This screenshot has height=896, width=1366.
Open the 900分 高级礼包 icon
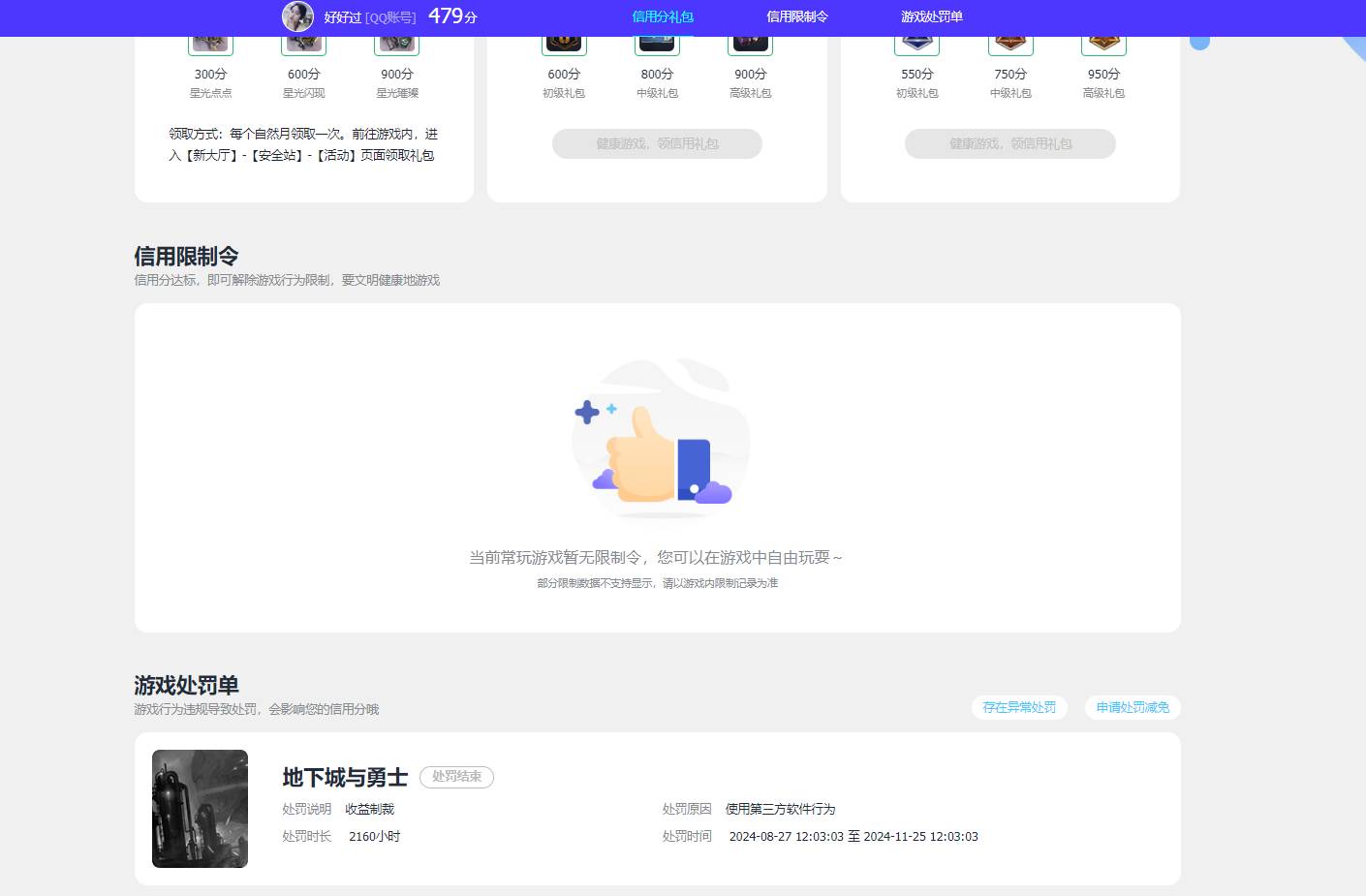pos(750,39)
